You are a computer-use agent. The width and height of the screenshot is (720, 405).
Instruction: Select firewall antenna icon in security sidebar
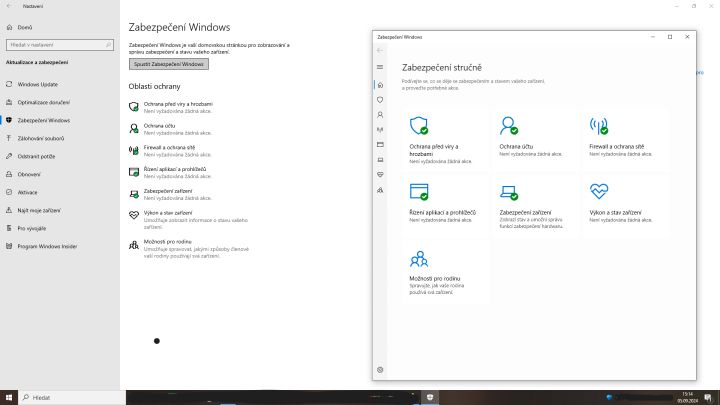(380, 130)
